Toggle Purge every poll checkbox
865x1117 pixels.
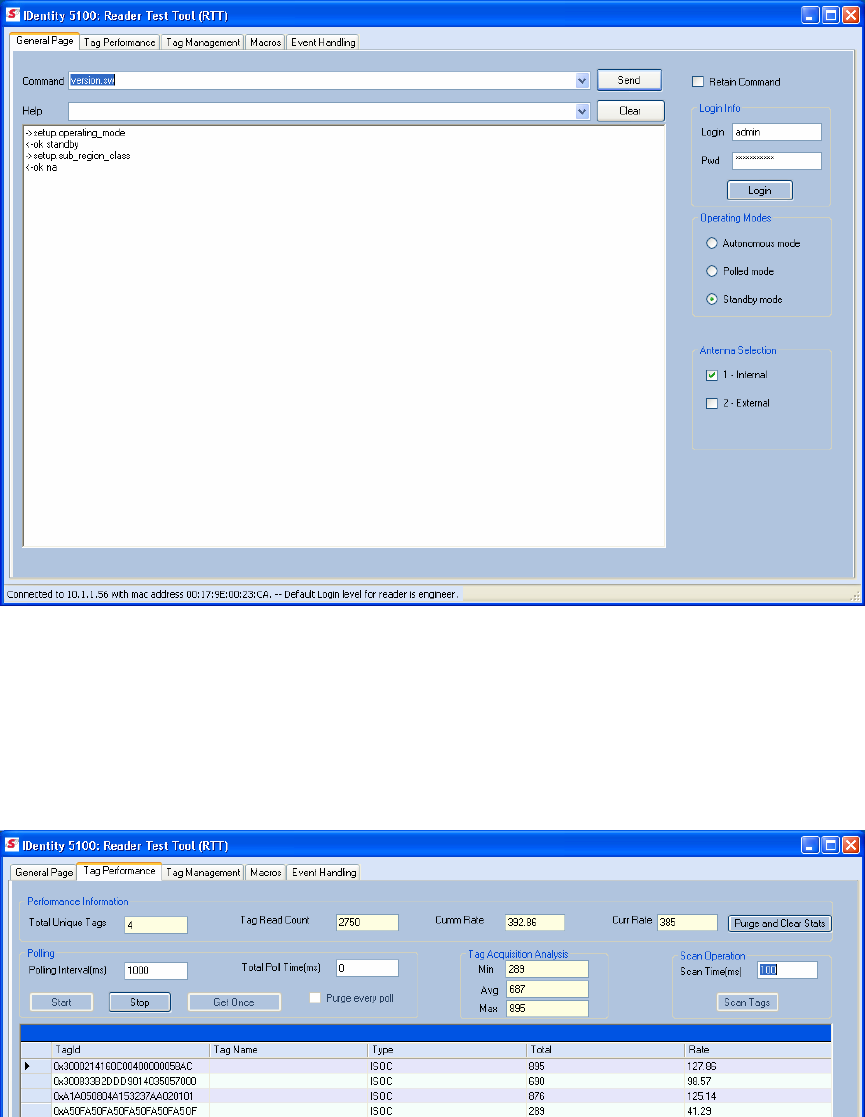315,998
